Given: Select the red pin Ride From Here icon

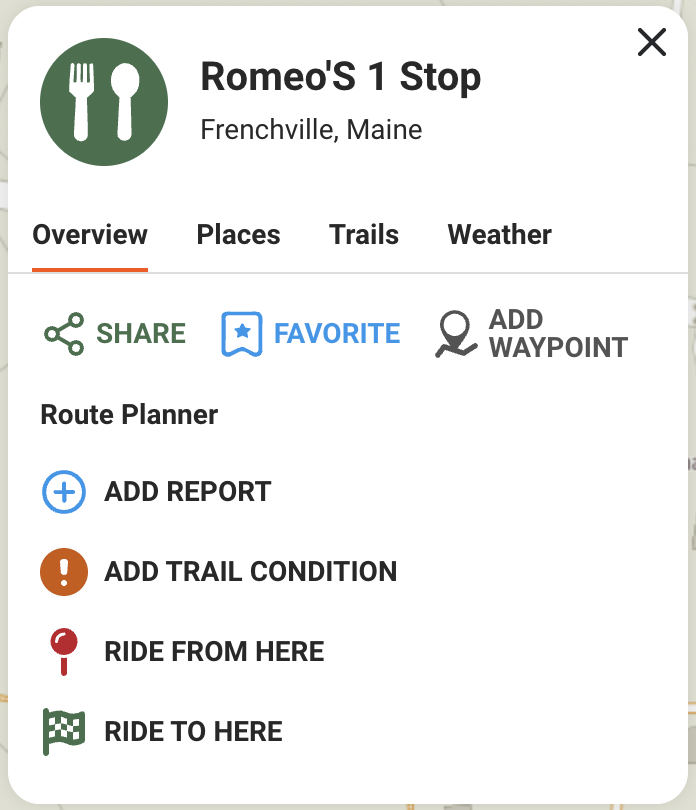Looking at the screenshot, I should pyautogui.click(x=64, y=651).
